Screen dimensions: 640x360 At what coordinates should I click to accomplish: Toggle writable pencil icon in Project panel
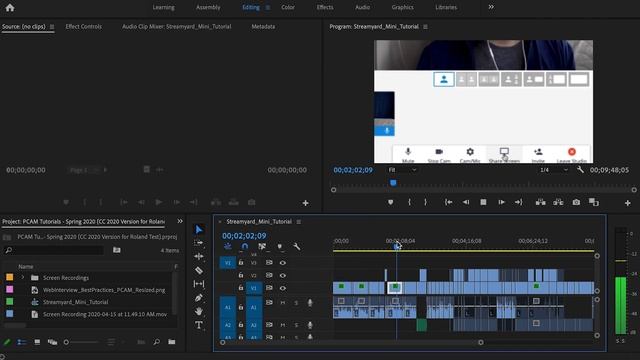7,342
